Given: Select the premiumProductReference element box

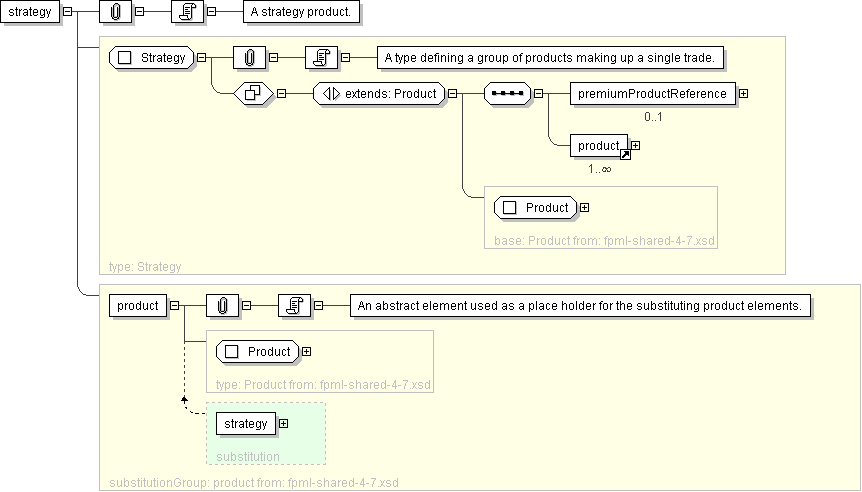Looking at the screenshot, I should [653, 94].
